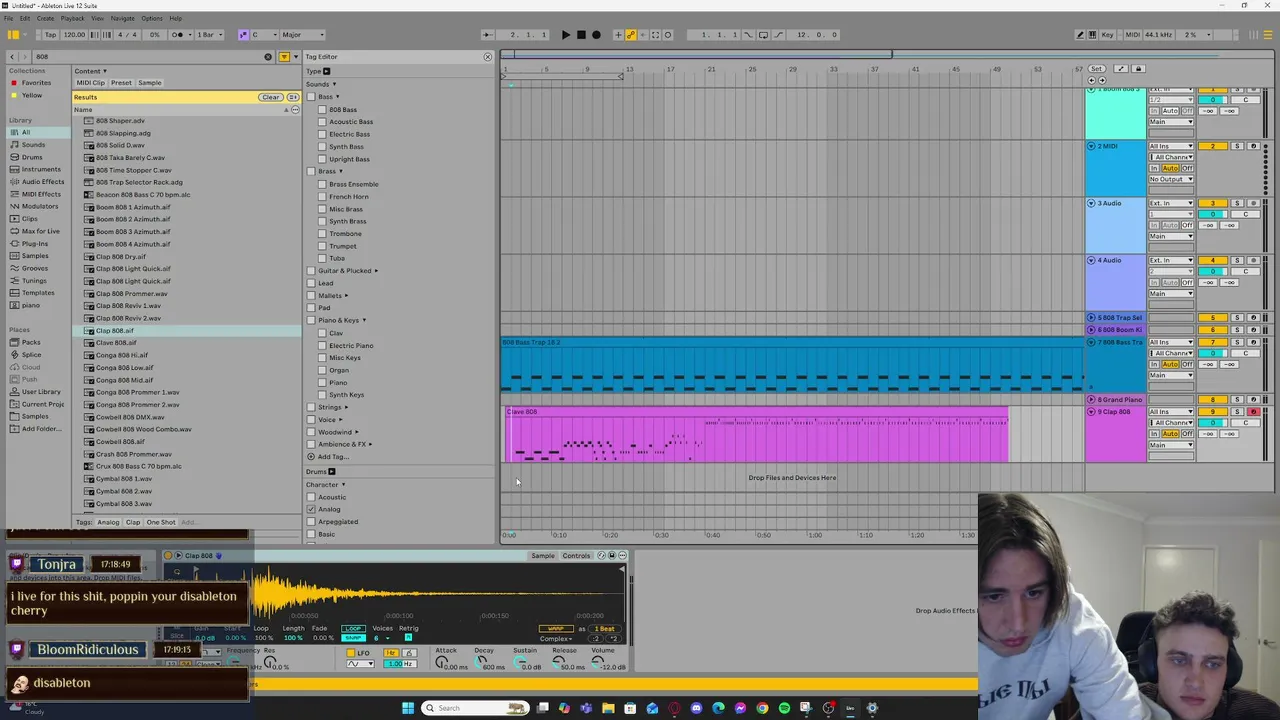Open File Explorer from the taskbar
The height and width of the screenshot is (720, 1280).
click(608, 708)
